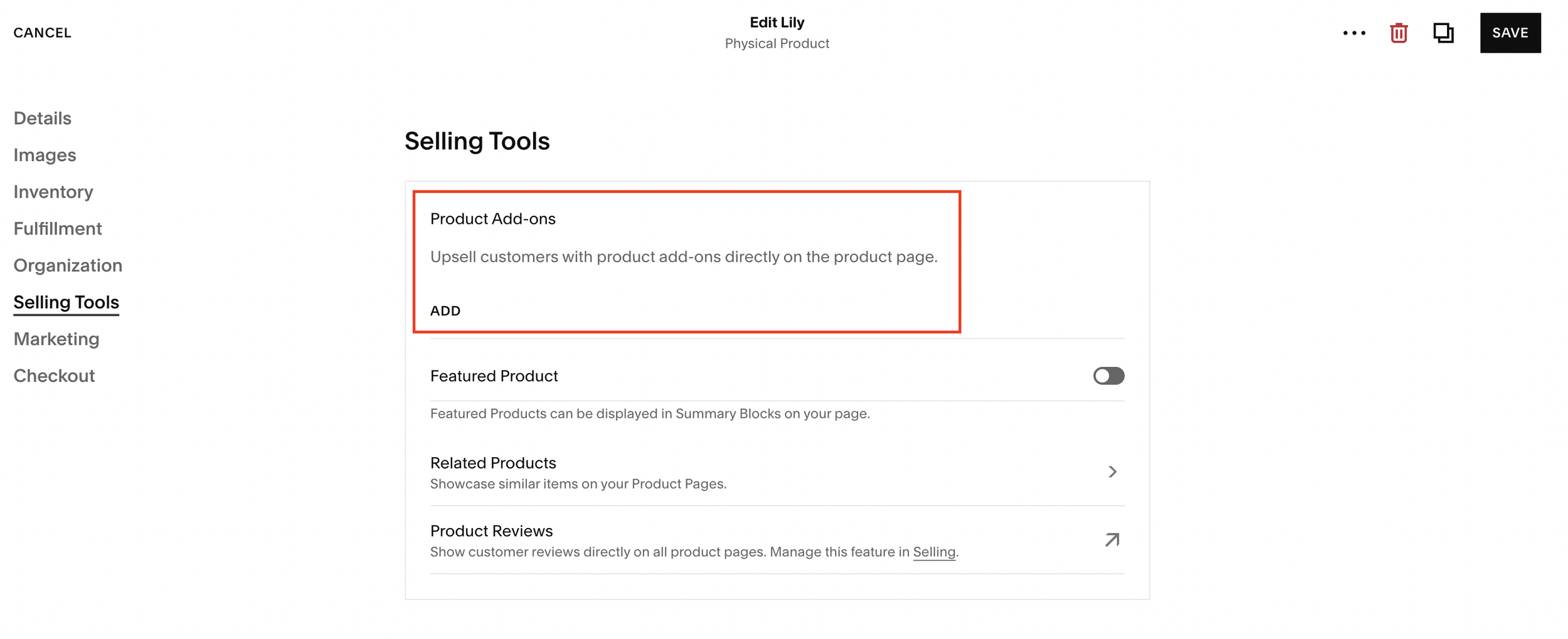The width and height of the screenshot is (1568, 639).
Task: Select Fulfillment in the sidebar
Action: 58,228
